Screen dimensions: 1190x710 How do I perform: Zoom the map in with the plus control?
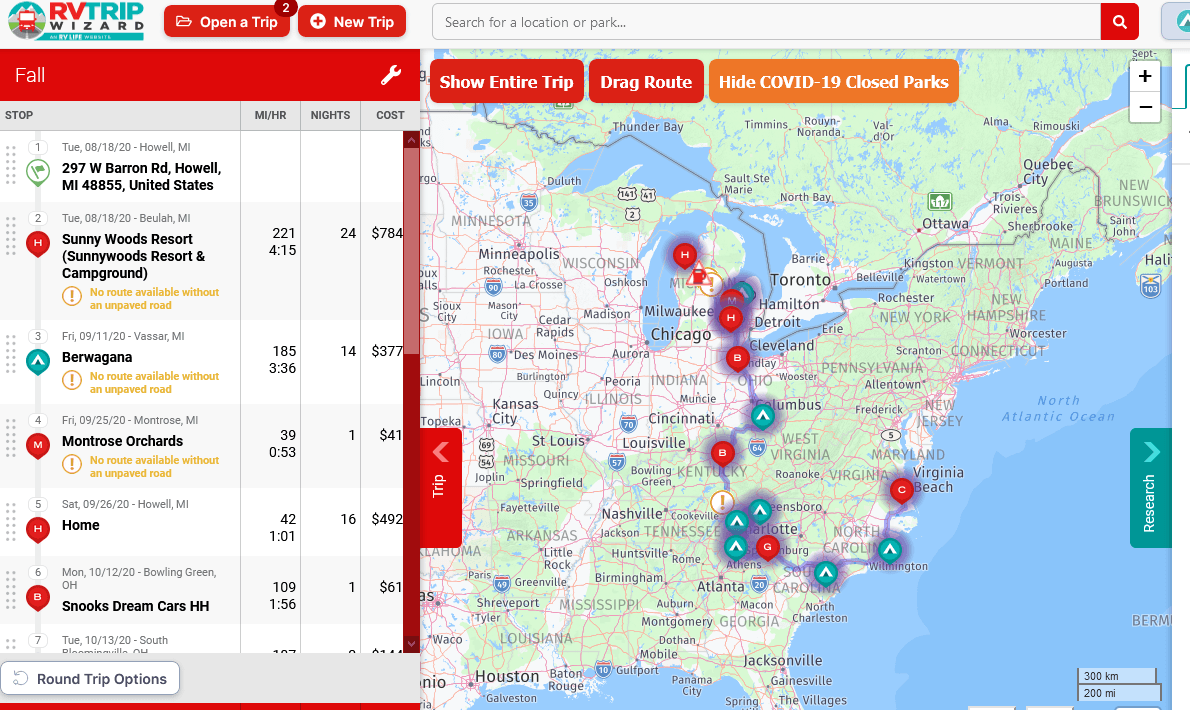pos(1144,76)
